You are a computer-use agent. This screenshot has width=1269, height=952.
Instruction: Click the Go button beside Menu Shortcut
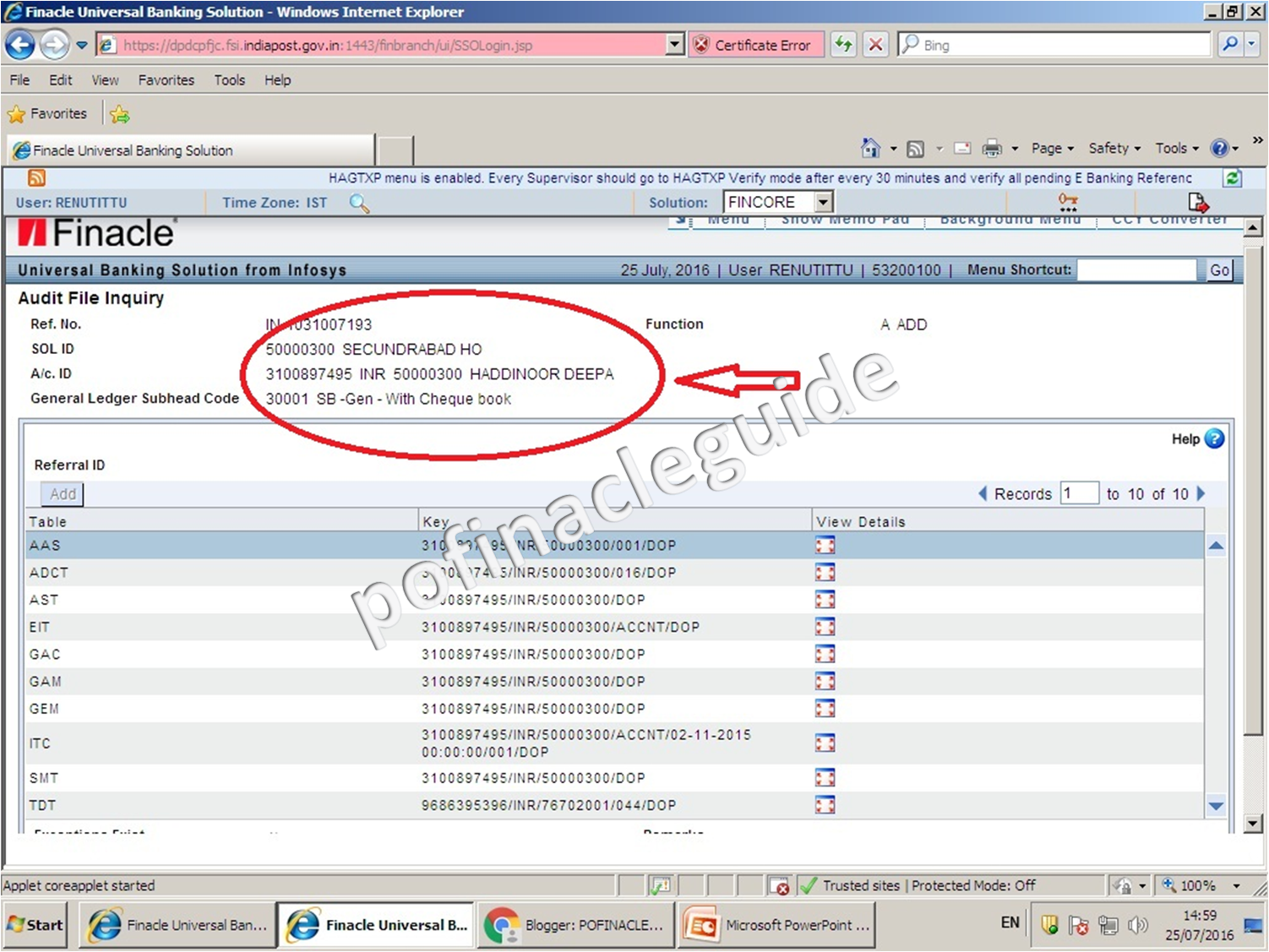click(x=1219, y=269)
